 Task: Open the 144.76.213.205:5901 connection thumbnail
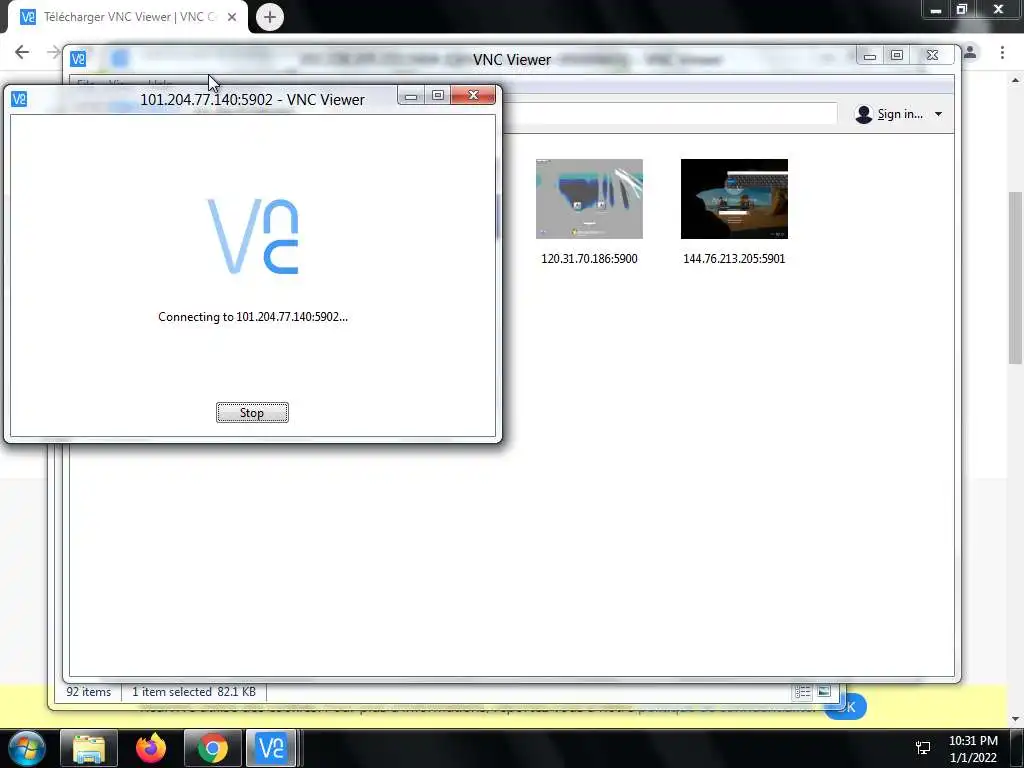[x=734, y=199]
